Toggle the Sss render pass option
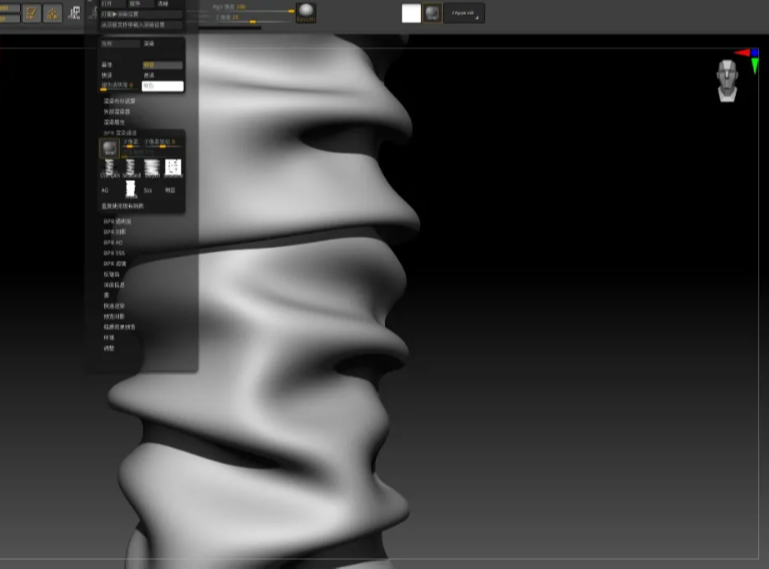Image resolution: width=769 pixels, height=569 pixels. [x=148, y=189]
